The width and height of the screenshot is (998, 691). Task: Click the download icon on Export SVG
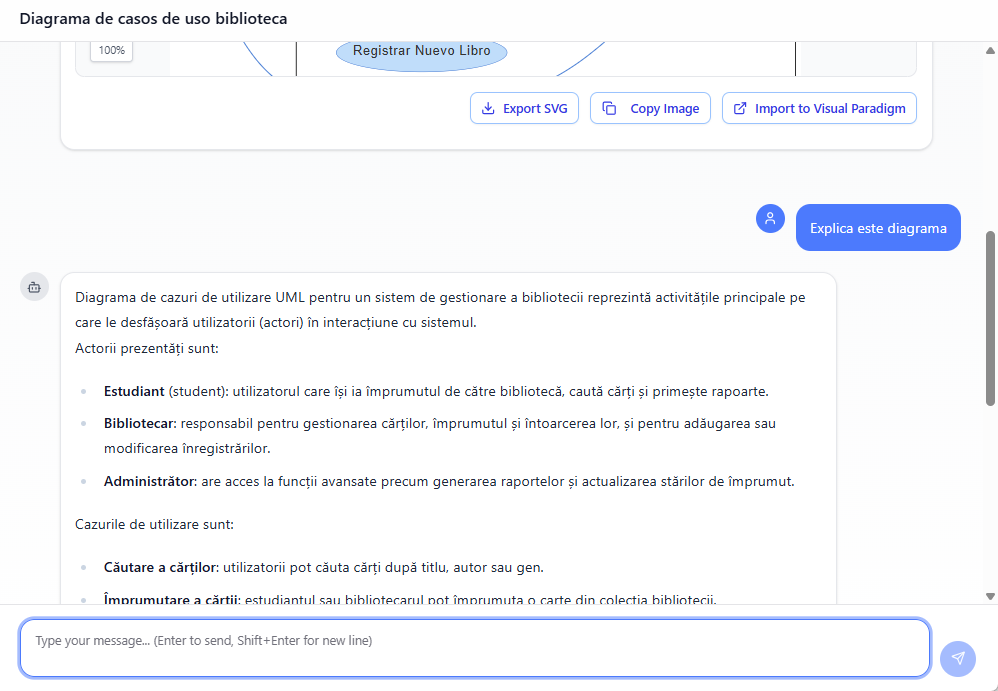tap(487, 108)
